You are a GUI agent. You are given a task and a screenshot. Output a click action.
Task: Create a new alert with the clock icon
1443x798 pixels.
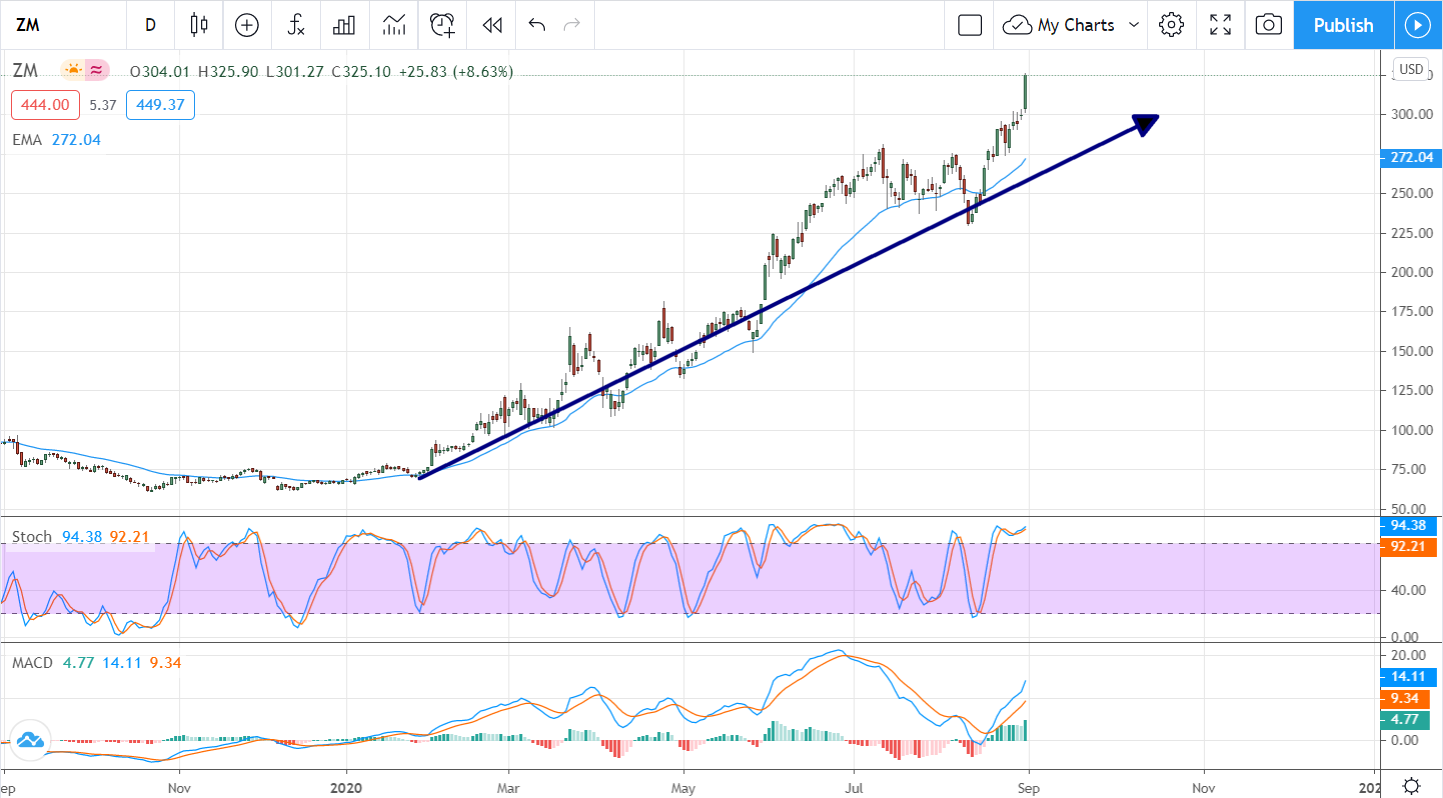(x=441, y=25)
